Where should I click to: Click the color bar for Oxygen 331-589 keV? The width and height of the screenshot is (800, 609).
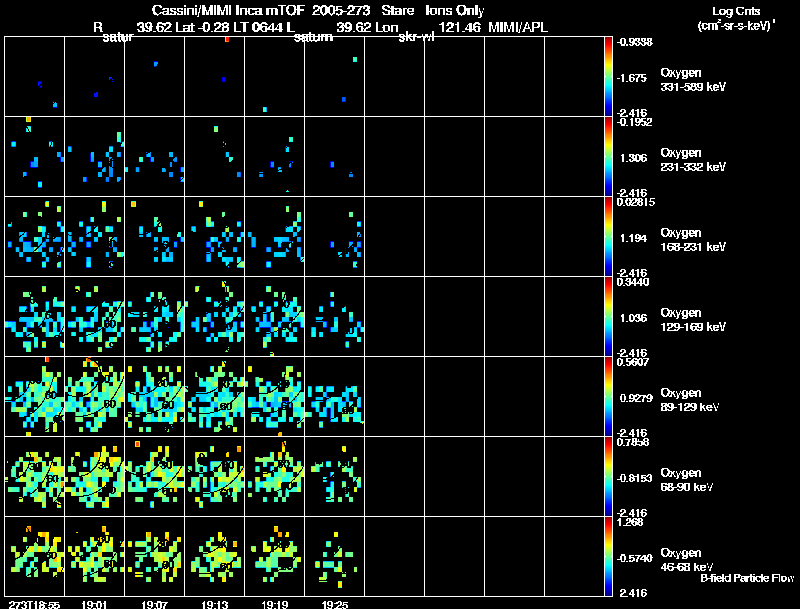pos(609,76)
